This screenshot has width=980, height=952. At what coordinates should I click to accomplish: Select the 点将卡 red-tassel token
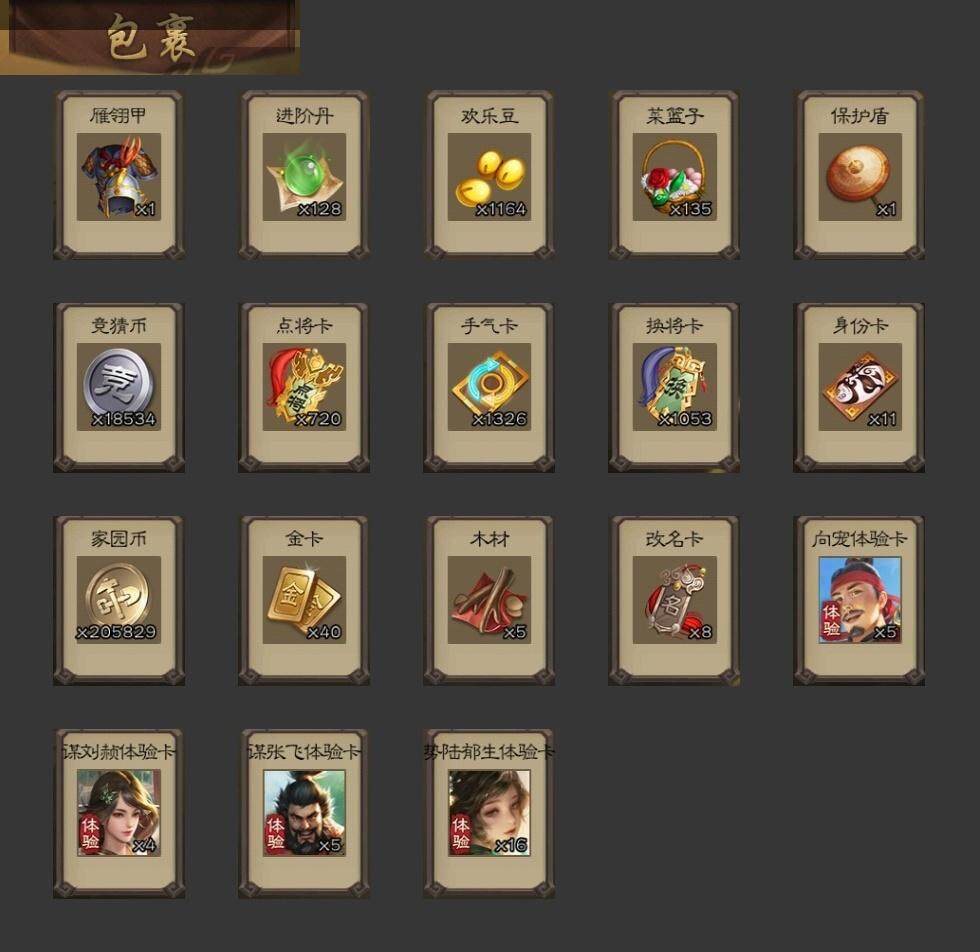point(304,387)
